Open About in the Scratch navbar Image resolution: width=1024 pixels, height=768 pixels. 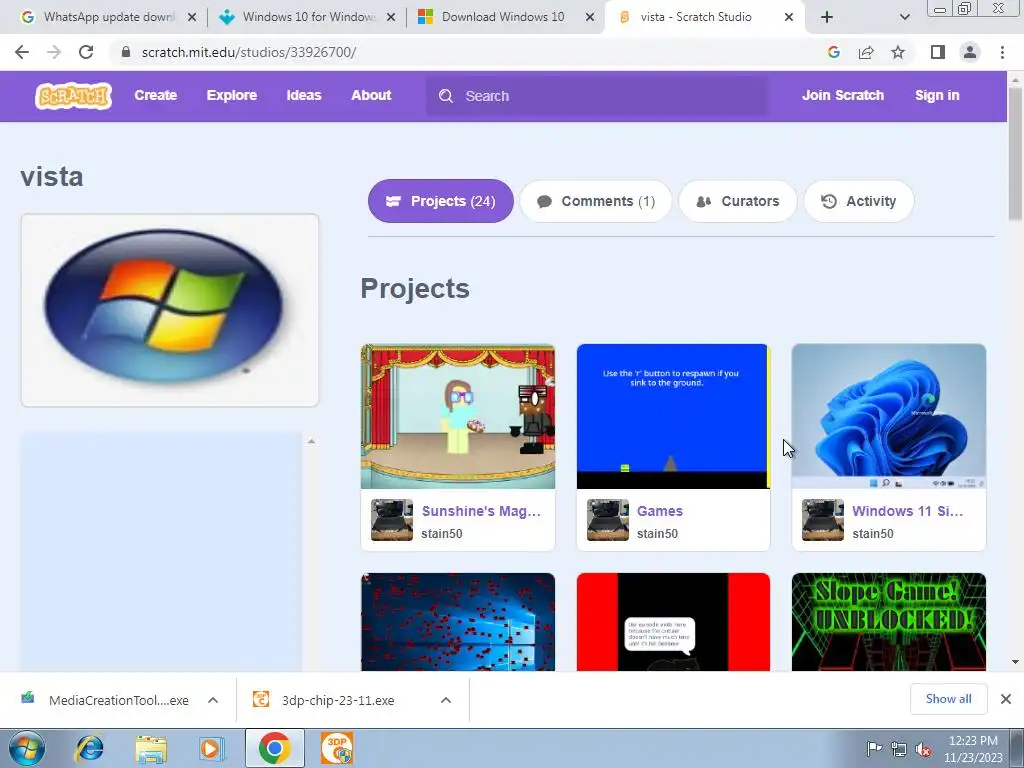(x=371, y=95)
